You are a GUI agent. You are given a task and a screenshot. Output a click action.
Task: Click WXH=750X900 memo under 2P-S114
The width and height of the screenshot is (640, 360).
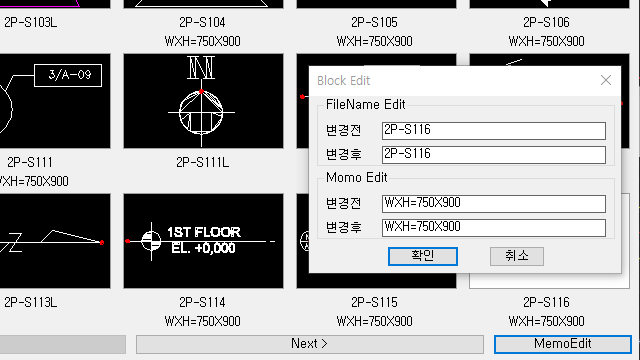coord(202,322)
